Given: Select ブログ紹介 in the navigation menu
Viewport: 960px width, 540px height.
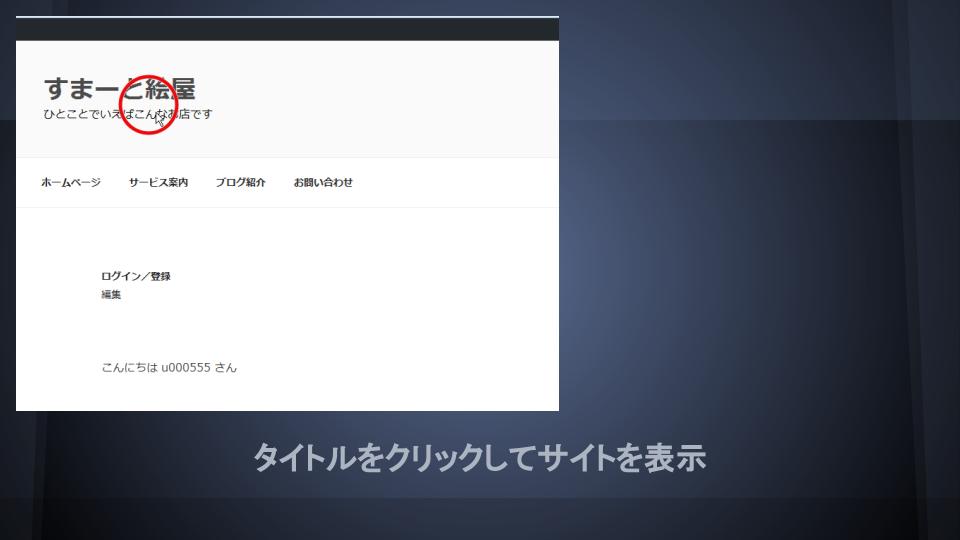Looking at the screenshot, I should click(x=240, y=182).
